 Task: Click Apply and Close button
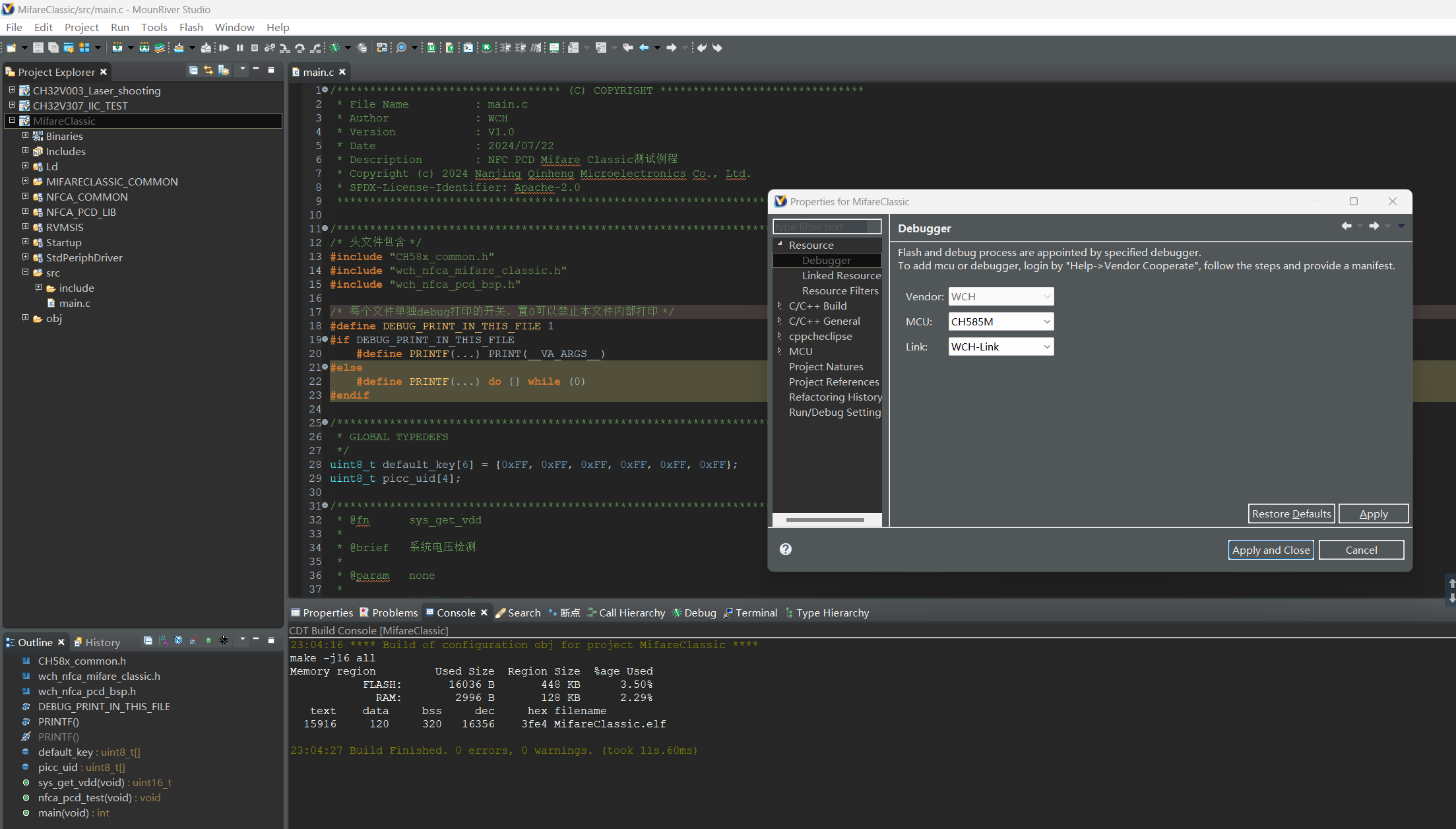coord(1271,550)
